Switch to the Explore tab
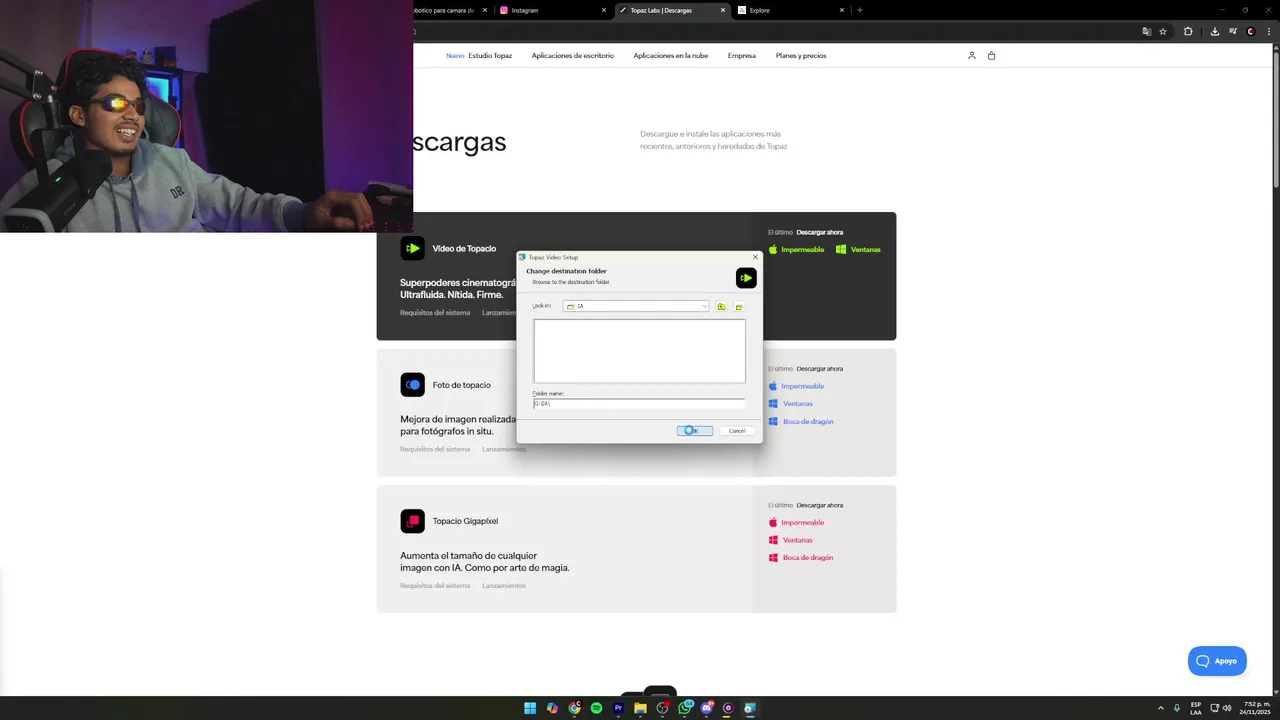This screenshot has width=1280, height=720. (792, 10)
